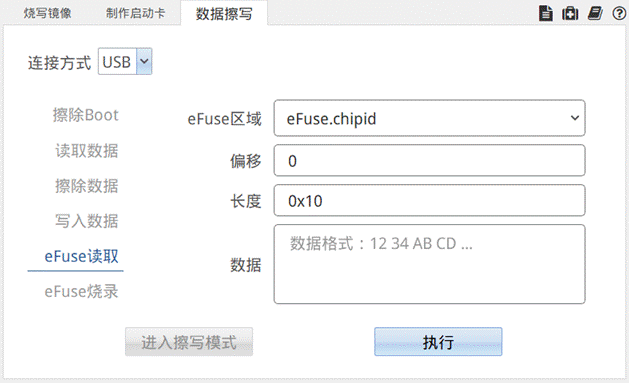Click the 进入擦写模式 button
The width and height of the screenshot is (629, 383).
coord(189,342)
